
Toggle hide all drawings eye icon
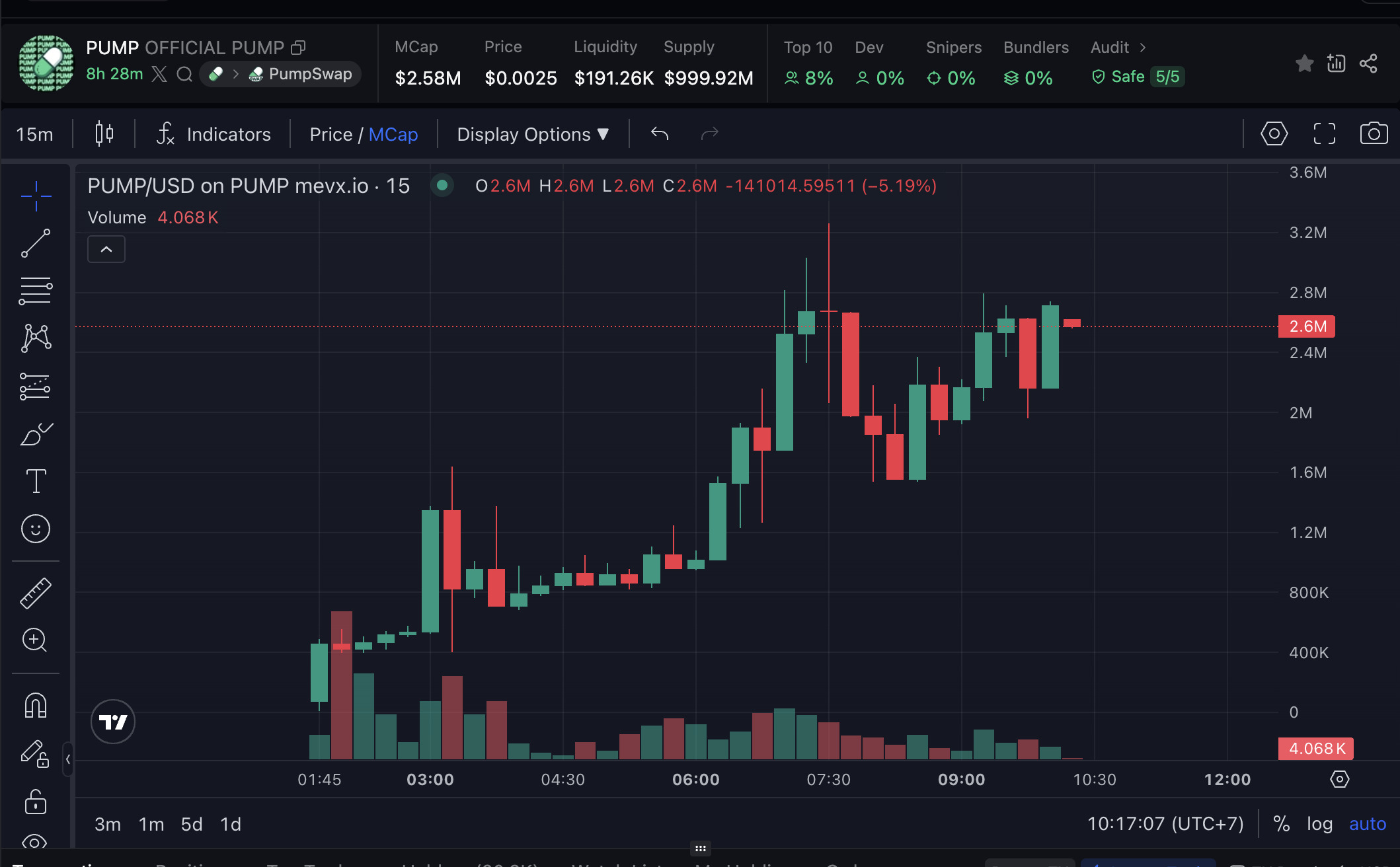point(36,841)
